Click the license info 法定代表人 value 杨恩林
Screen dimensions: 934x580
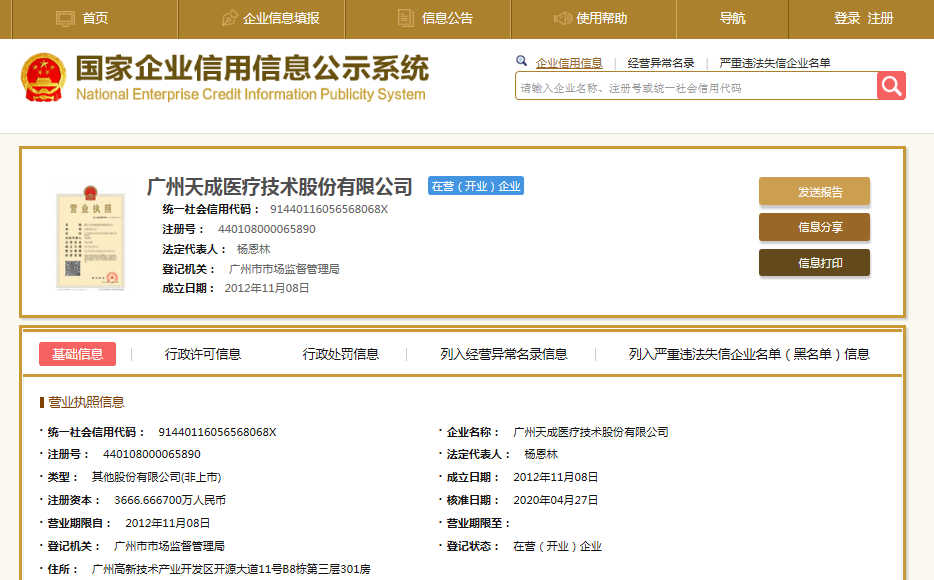point(541,454)
